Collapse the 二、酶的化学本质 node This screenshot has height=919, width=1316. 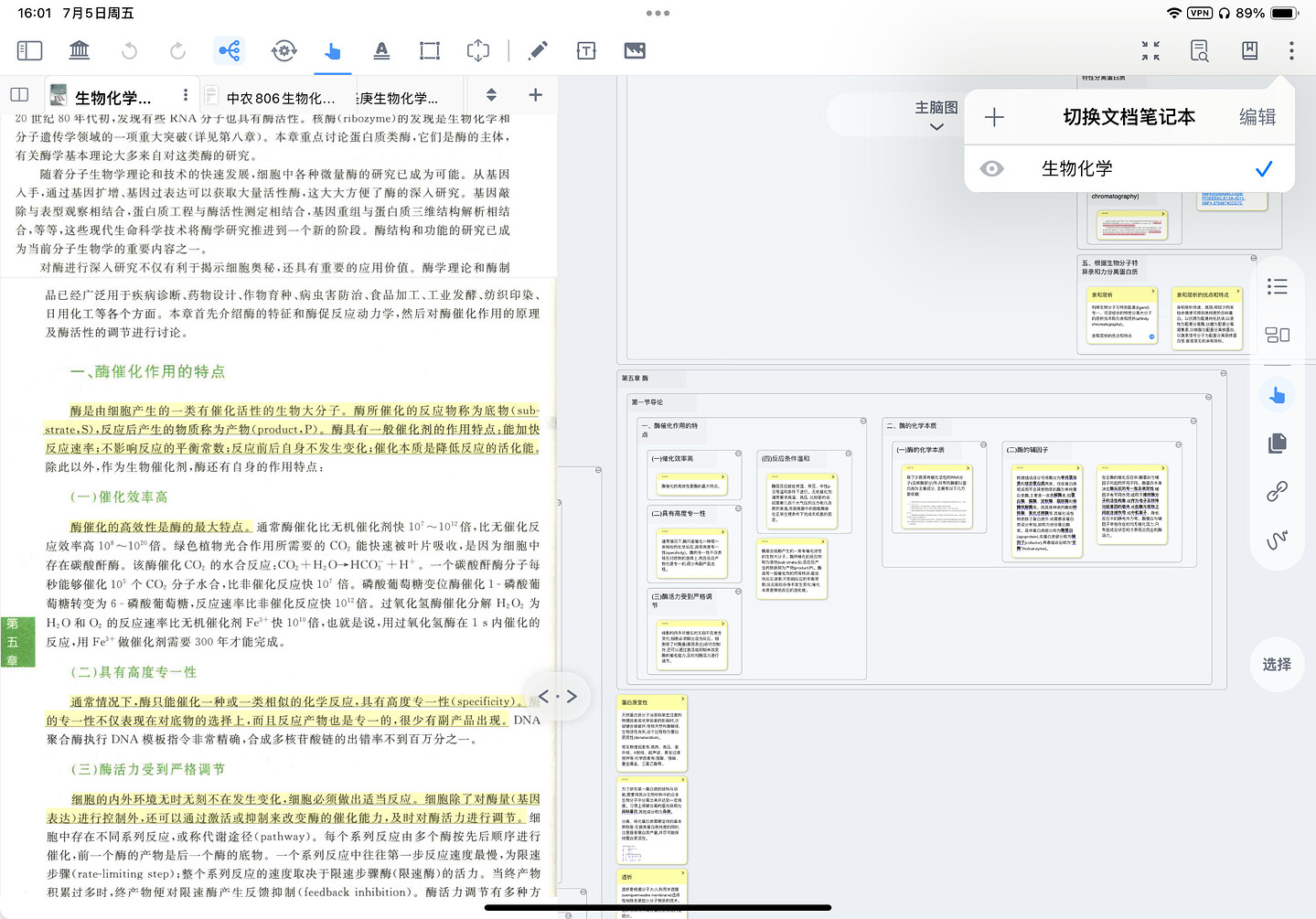point(1194,422)
